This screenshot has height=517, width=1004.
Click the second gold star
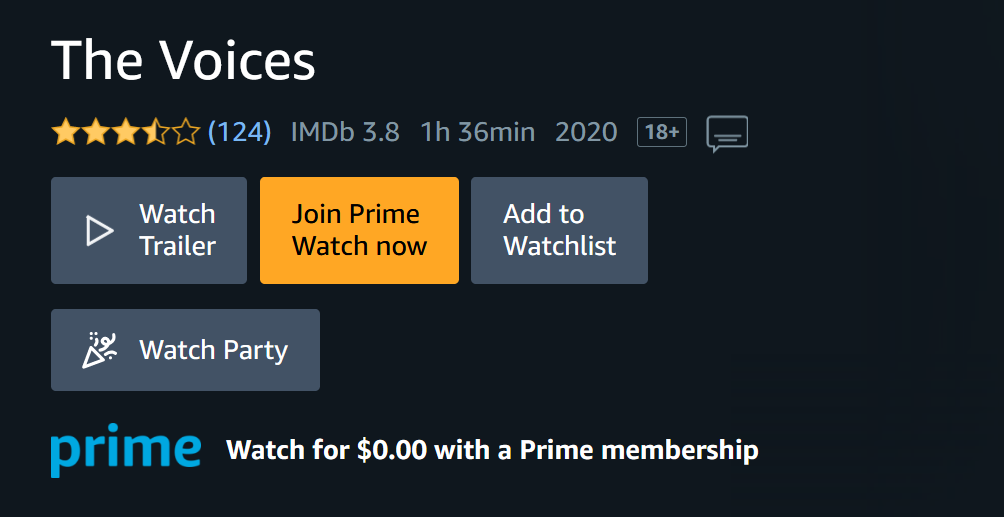(96, 132)
